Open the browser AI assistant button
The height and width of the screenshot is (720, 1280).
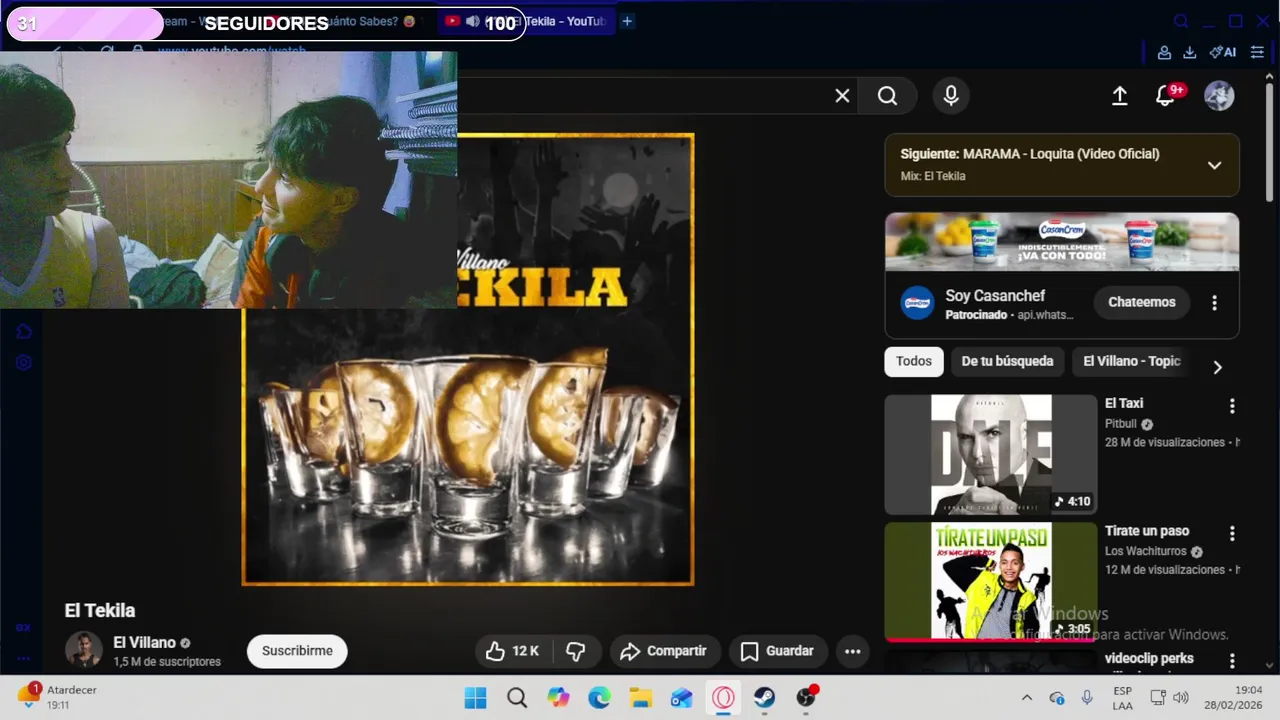point(1223,53)
